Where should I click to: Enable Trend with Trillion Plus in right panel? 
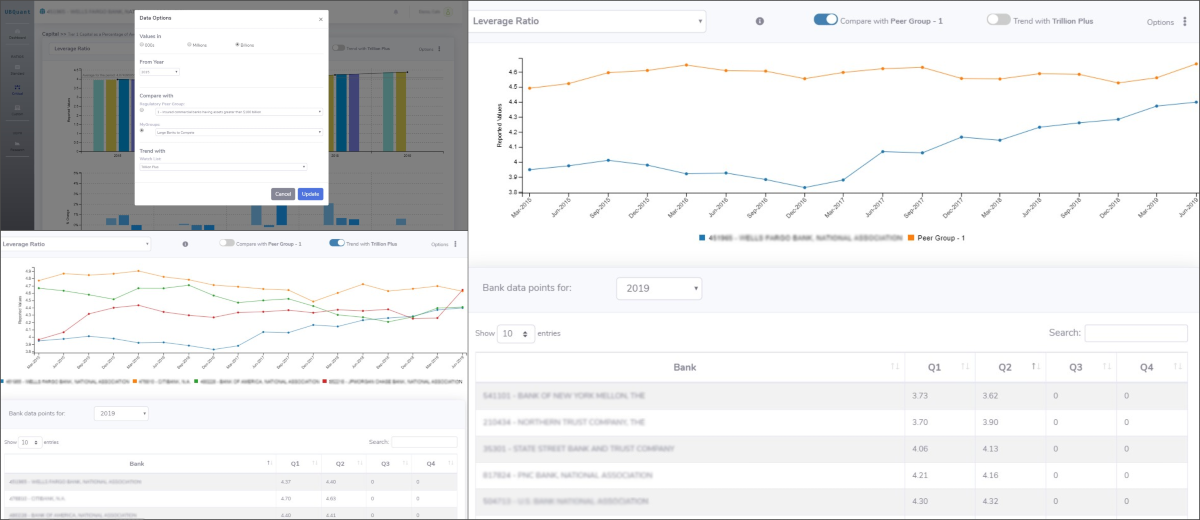(998, 20)
